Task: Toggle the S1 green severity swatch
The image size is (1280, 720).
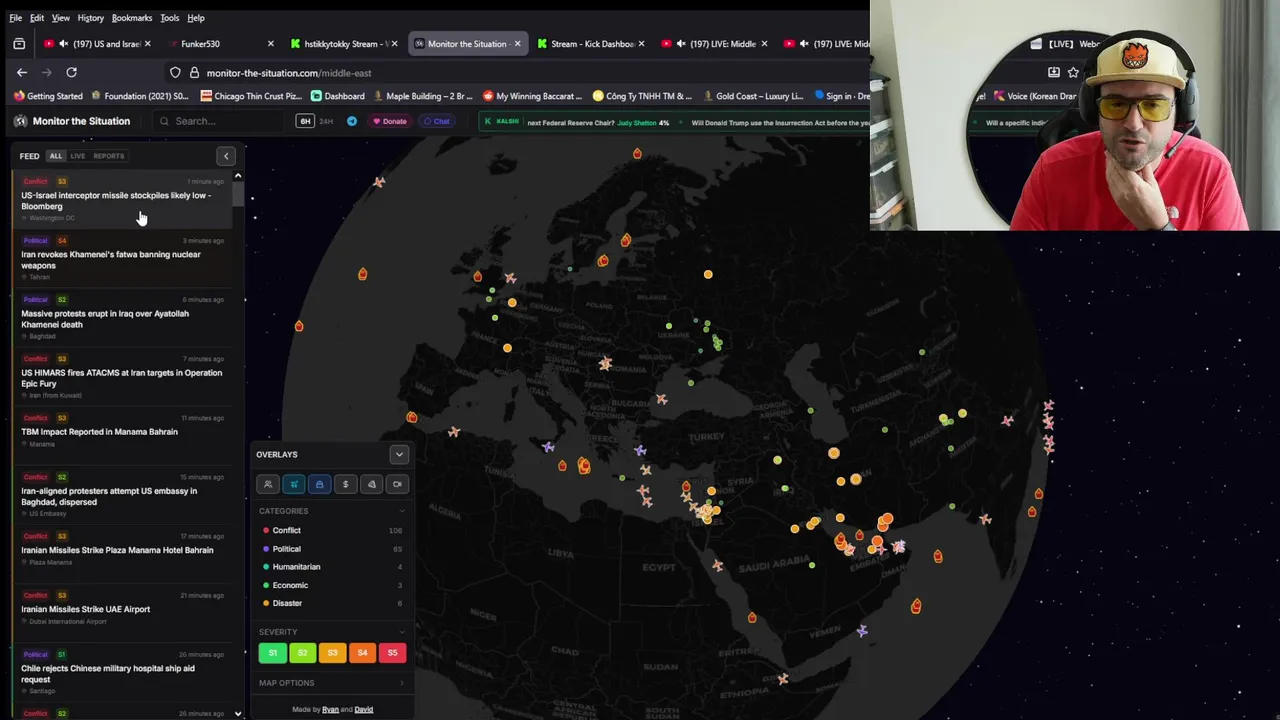Action: click(x=273, y=653)
